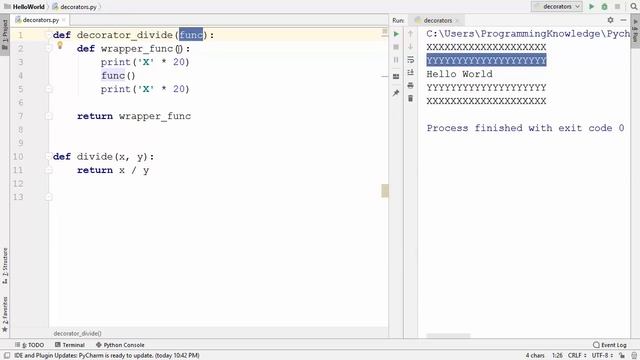The width and height of the screenshot is (640, 360).
Task: Open the Favorites tool window sidebar tab
Action: pyautogui.click(x=5, y=314)
